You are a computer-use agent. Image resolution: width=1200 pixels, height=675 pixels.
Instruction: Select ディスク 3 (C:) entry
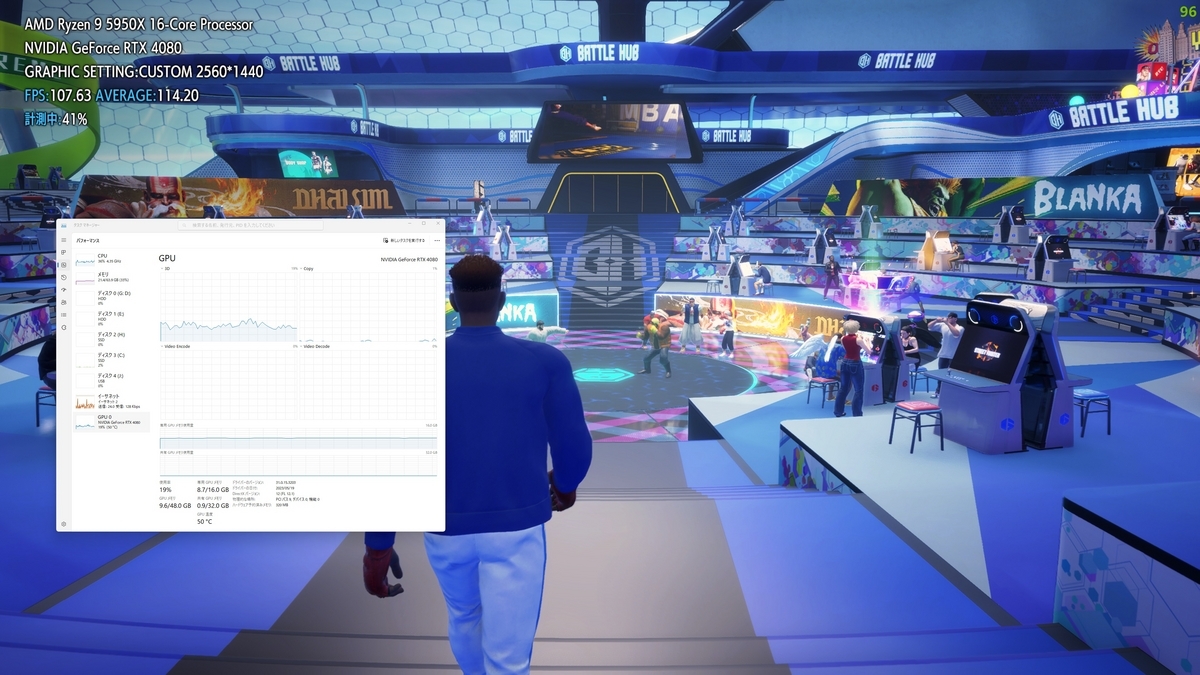click(x=112, y=359)
